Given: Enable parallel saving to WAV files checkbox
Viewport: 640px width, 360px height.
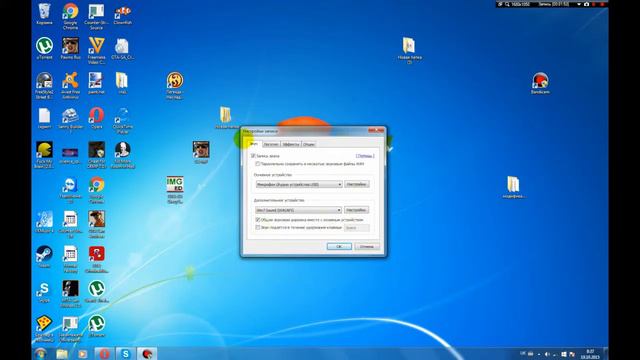Looking at the screenshot, I should click(258, 164).
